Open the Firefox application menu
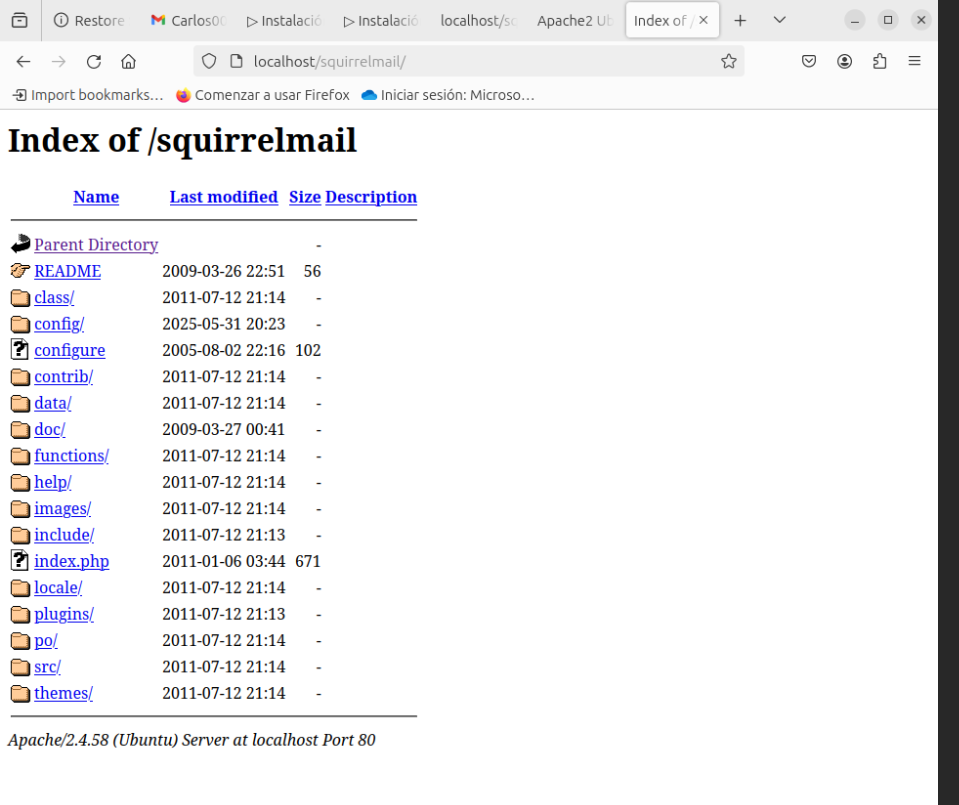This screenshot has height=805, width=959. pyautogui.click(x=914, y=61)
